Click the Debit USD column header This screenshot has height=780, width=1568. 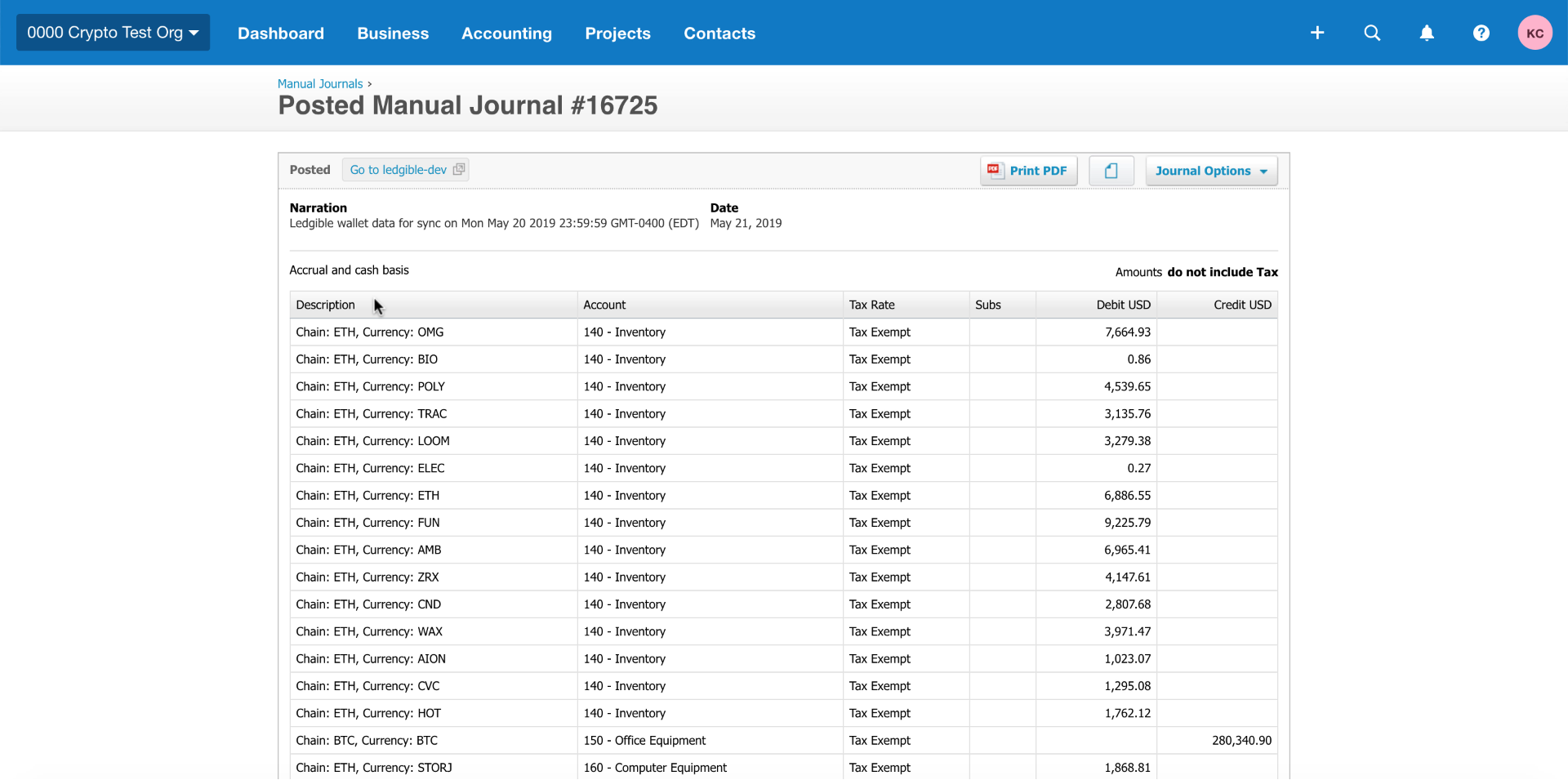[1096, 305]
